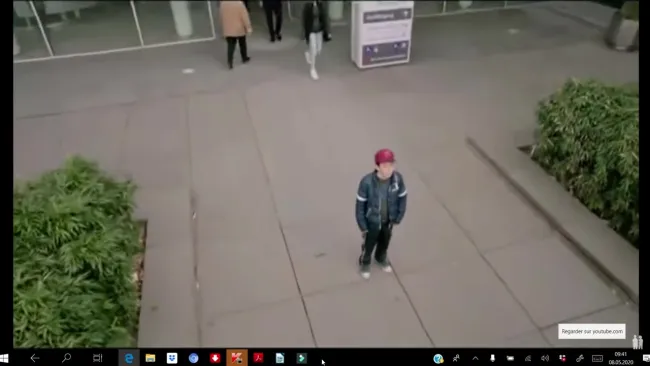Open the document file taskbar icon
Screen dimensions: 650x366
point(280,358)
